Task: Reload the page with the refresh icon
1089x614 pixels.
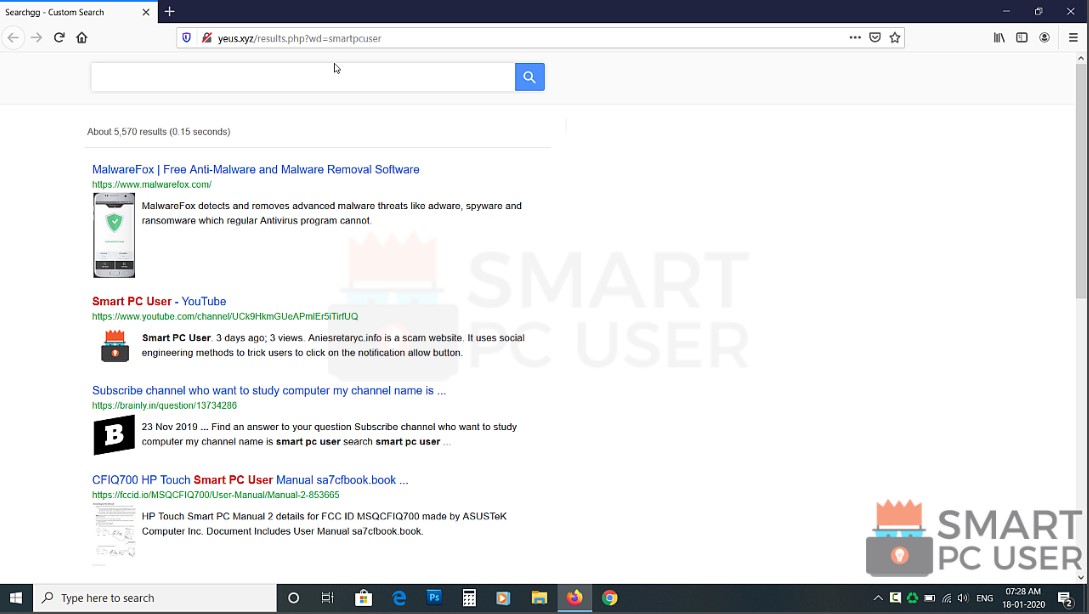Action: [59, 37]
